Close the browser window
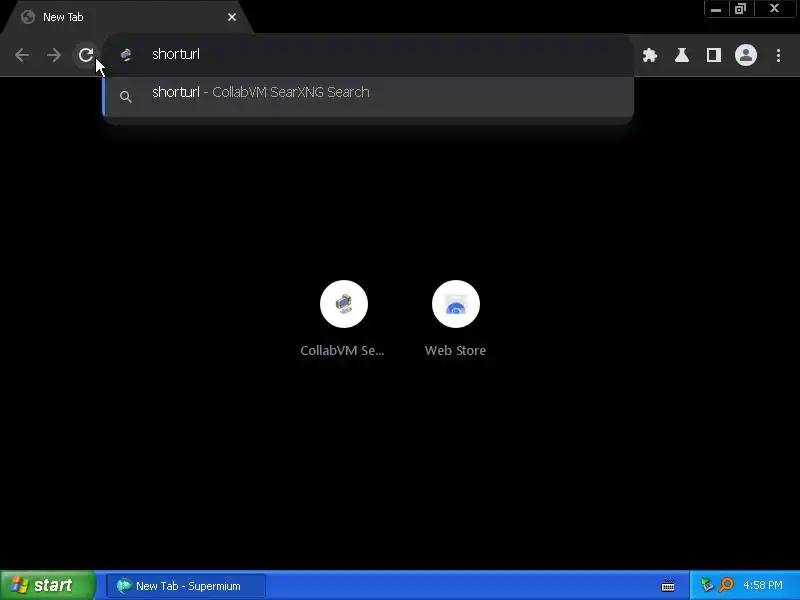Screen dimensions: 800x600 pos(774,9)
